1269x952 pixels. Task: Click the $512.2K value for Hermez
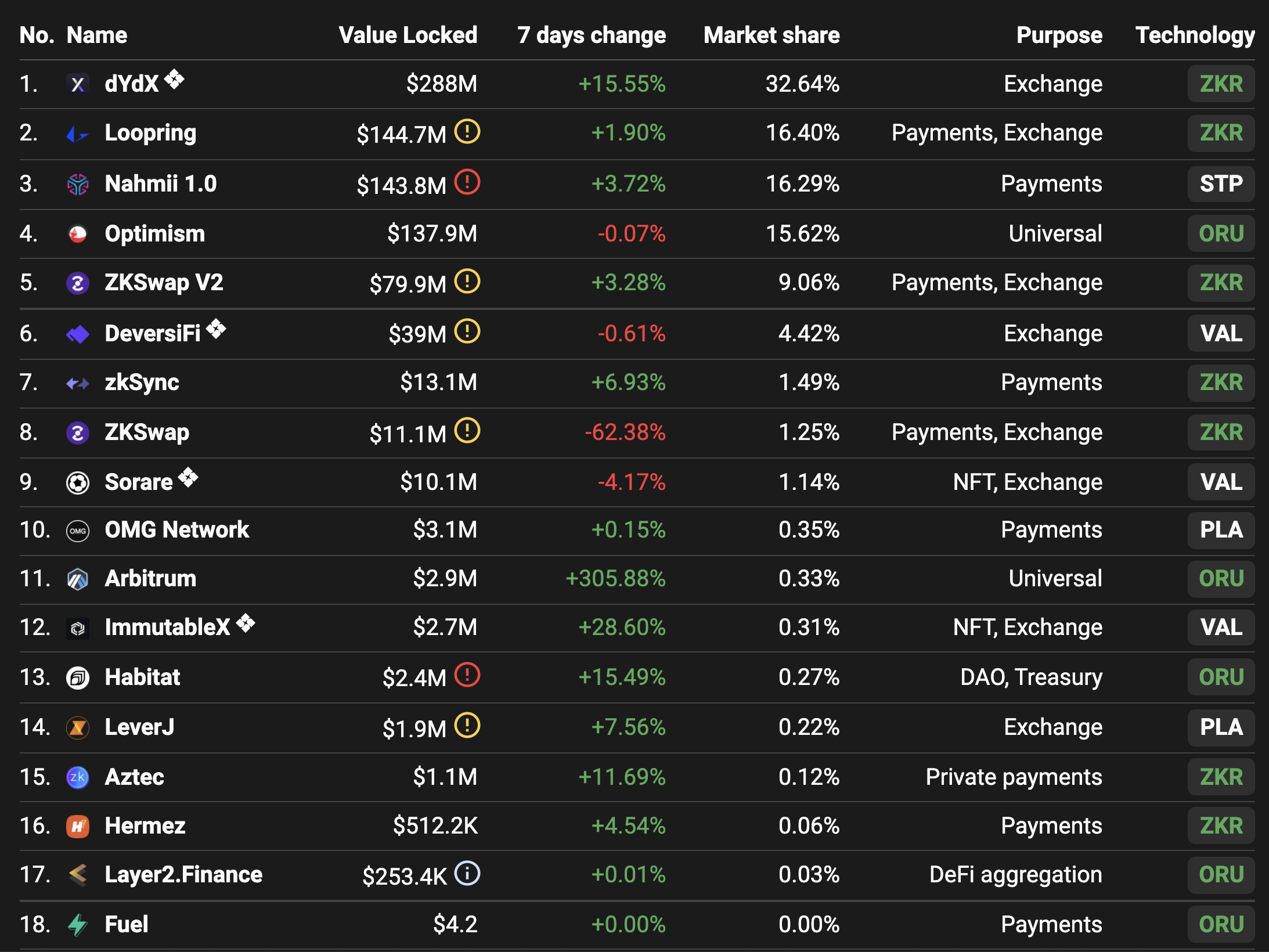tap(435, 826)
